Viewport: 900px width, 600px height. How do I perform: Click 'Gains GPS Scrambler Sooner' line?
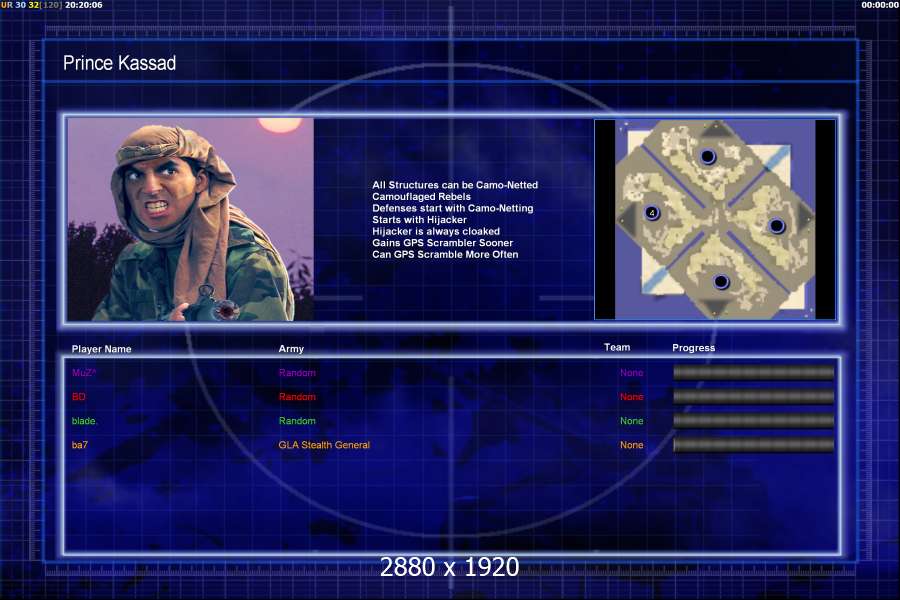point(443,242)
